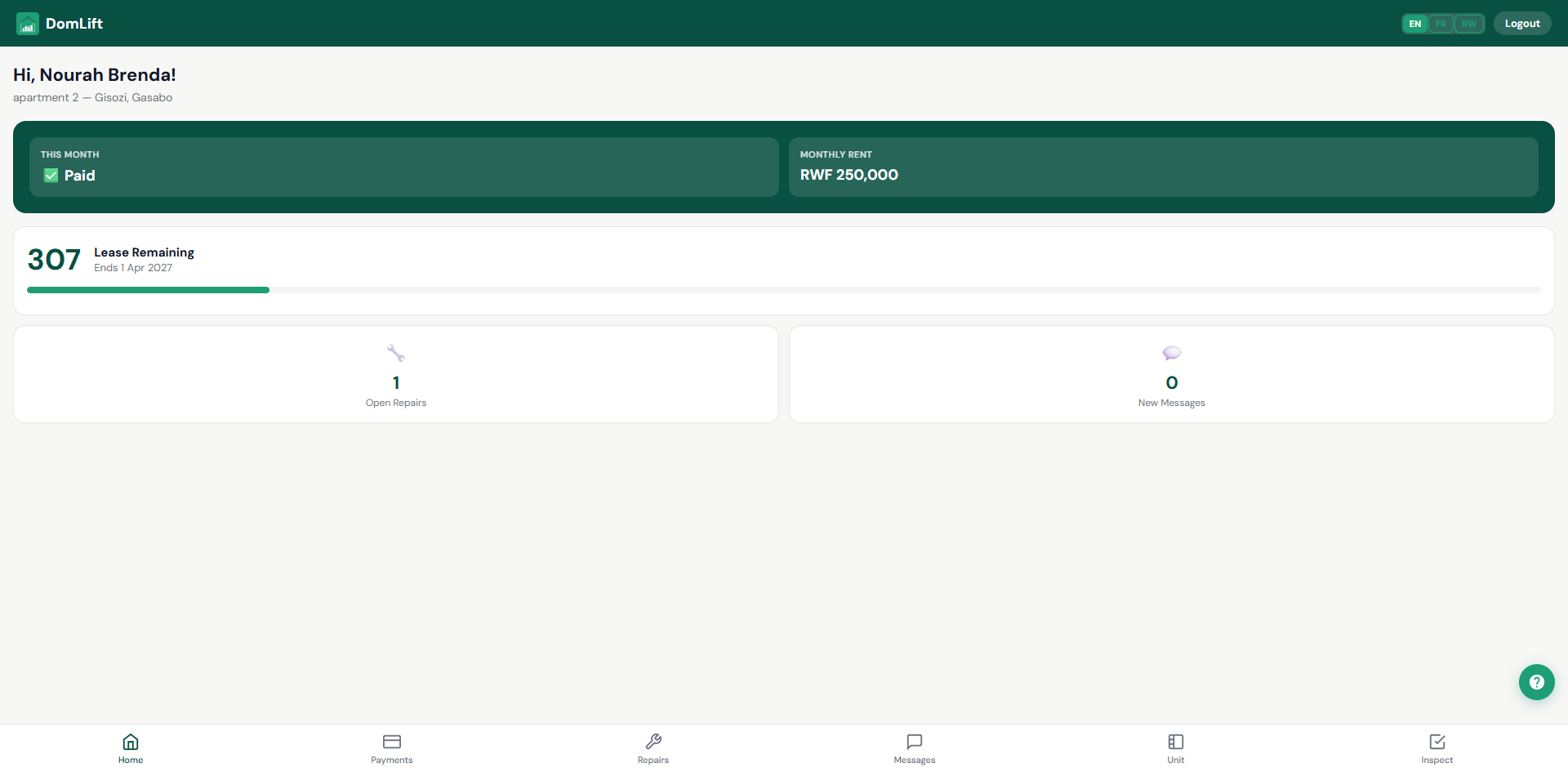Screen dimensions: 1568x772
Task: Click the Home icon in bottom navigation
Action: click(x=131, y=742)
